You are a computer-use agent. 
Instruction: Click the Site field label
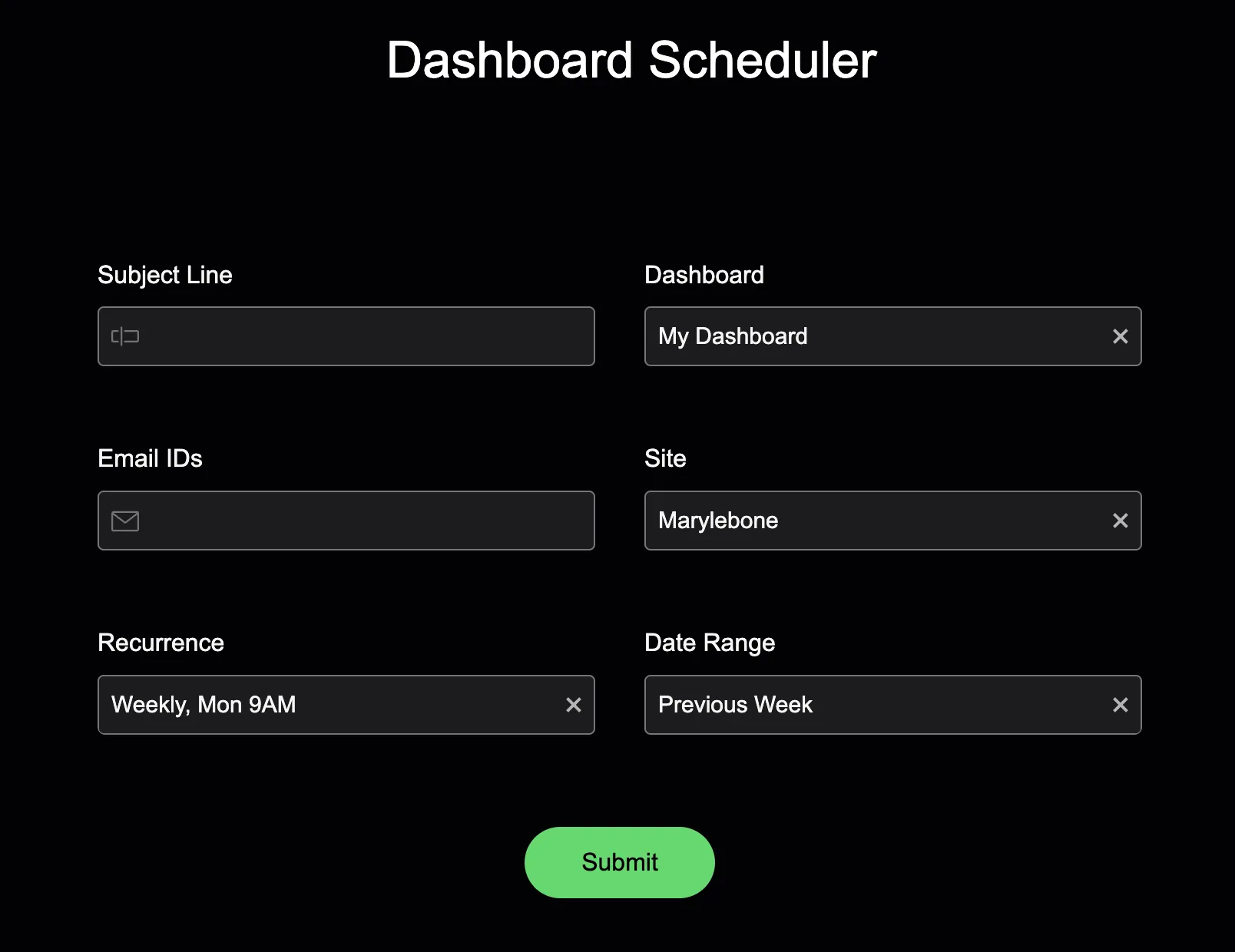[x=665, y=458]
